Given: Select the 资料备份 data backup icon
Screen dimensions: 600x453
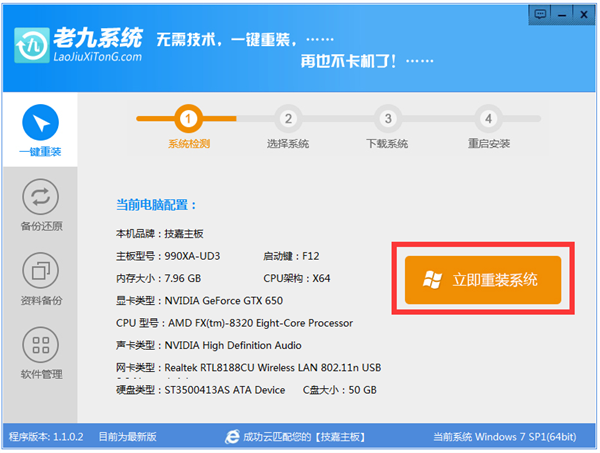Looking at the screenshot, I should pos(40,271).
